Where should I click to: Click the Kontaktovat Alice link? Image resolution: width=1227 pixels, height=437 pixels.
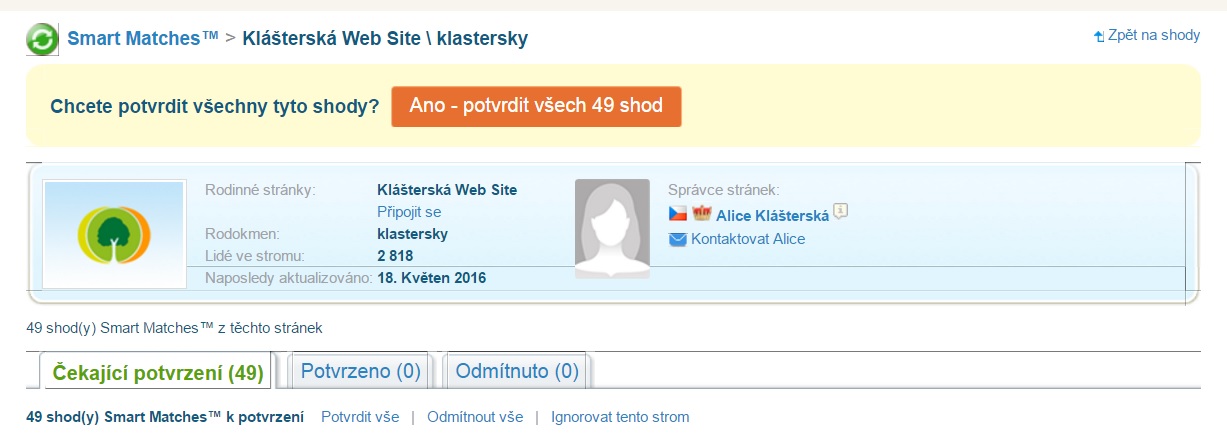pyautogui.click(x=747, y=239)
